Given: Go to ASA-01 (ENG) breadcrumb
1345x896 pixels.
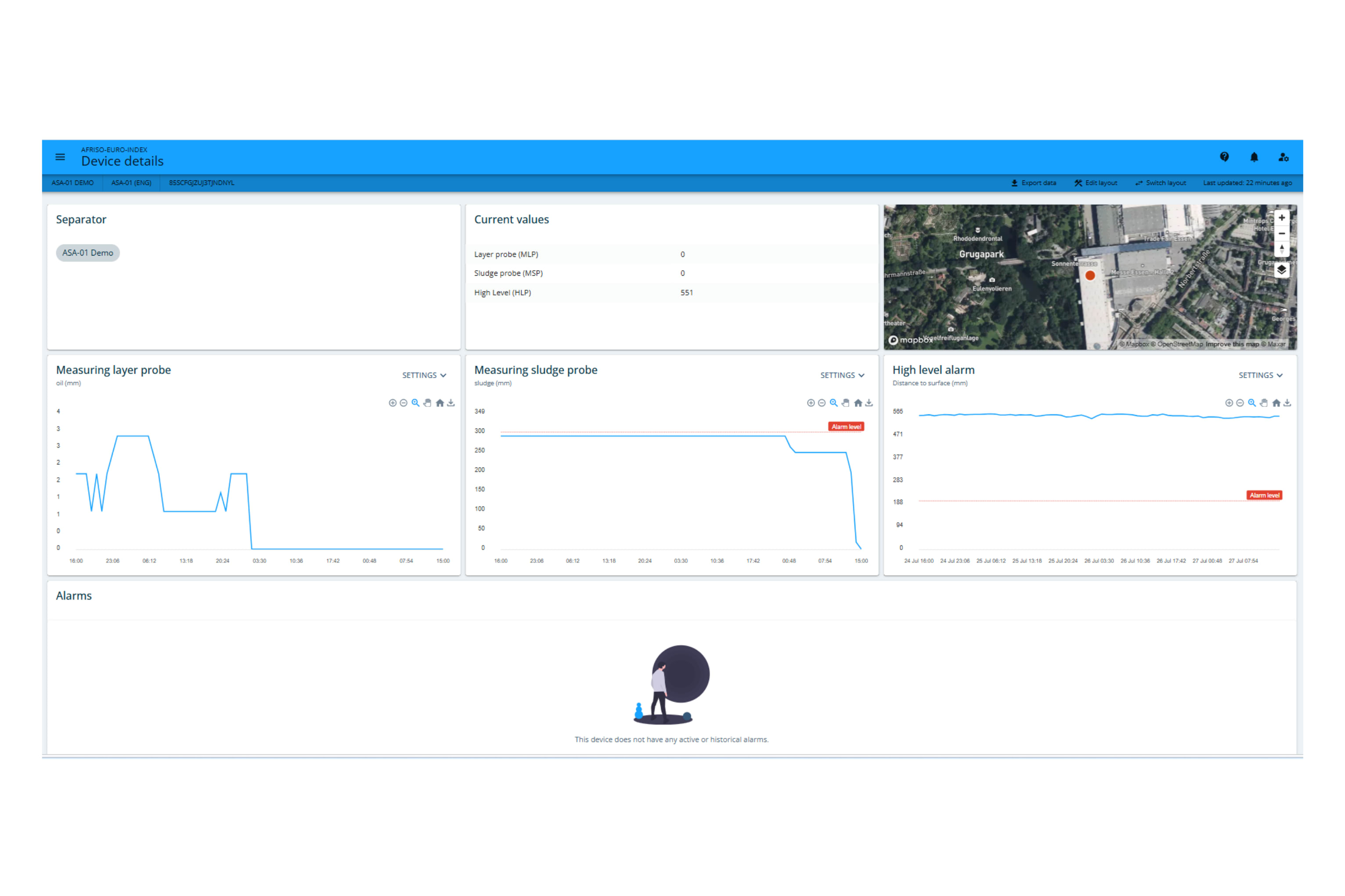Looking at the screenshot, I should [131, 183].
